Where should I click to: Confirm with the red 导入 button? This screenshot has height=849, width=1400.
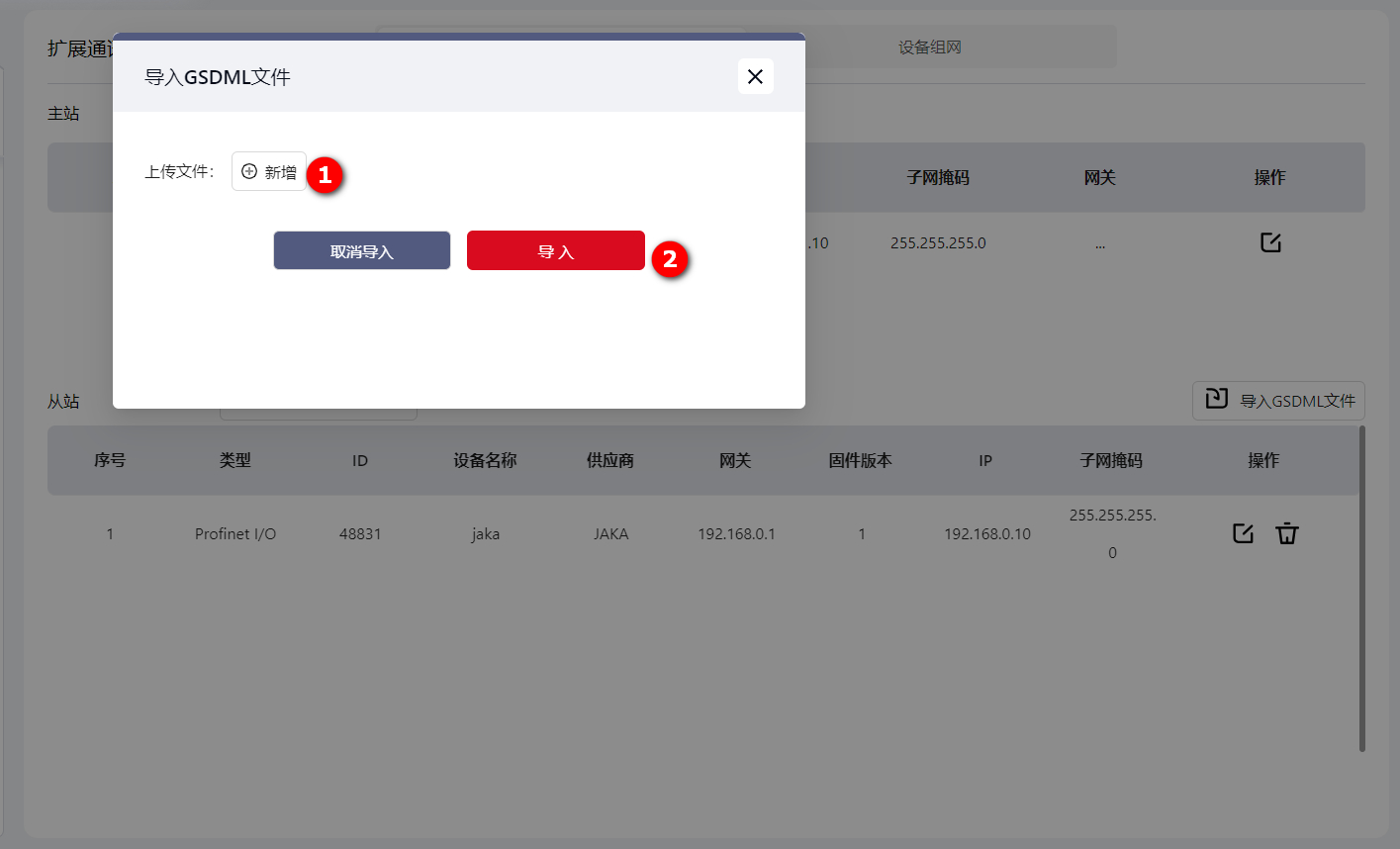tap(555, 251)
